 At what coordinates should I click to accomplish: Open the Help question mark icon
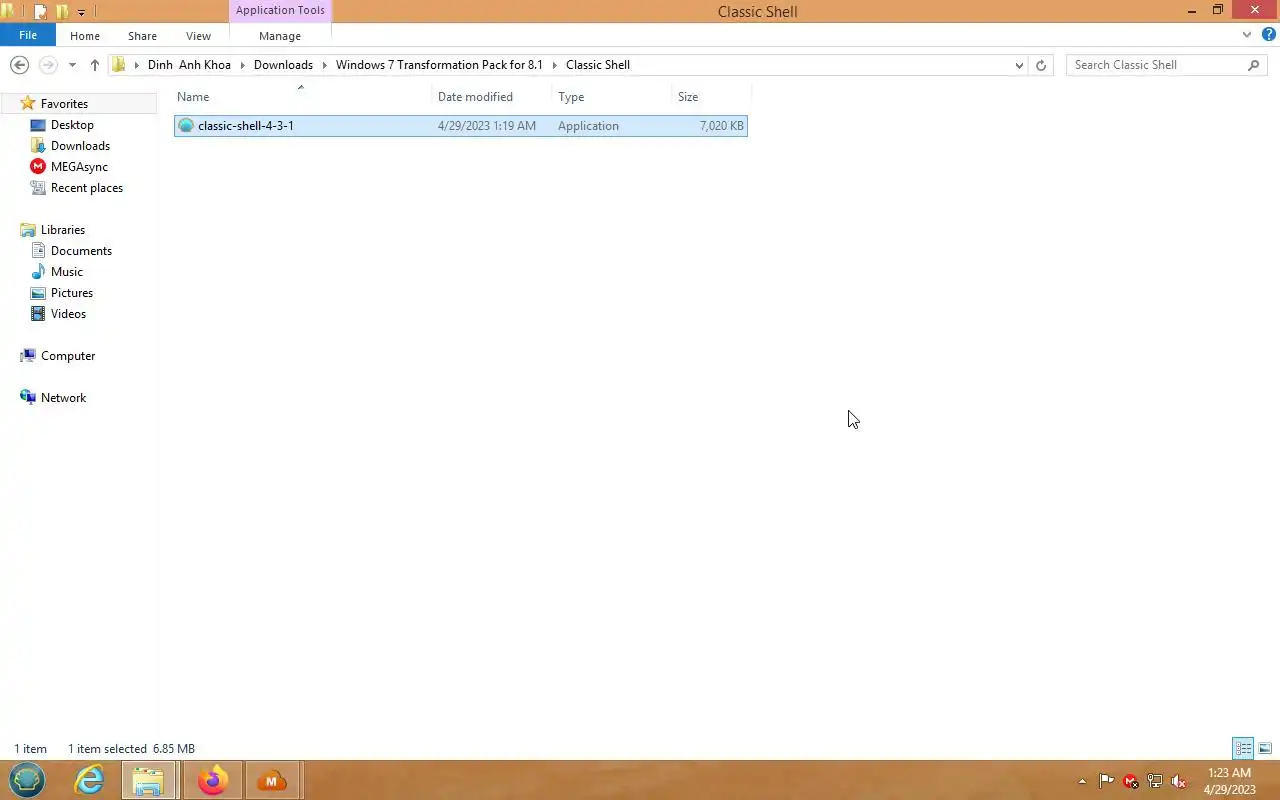coord(1268,35)
